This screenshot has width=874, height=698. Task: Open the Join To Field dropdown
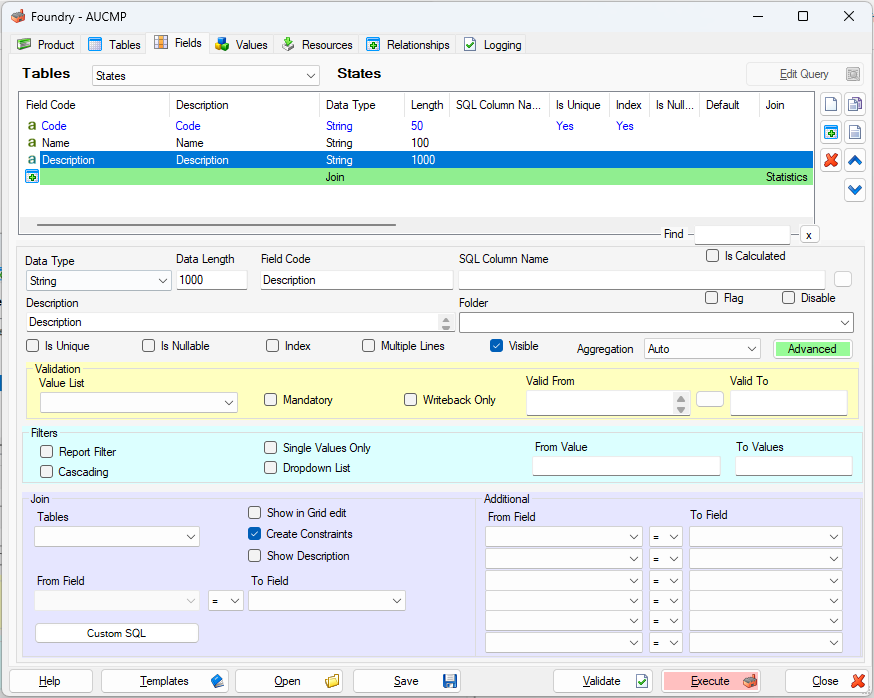tap(327, 601)
